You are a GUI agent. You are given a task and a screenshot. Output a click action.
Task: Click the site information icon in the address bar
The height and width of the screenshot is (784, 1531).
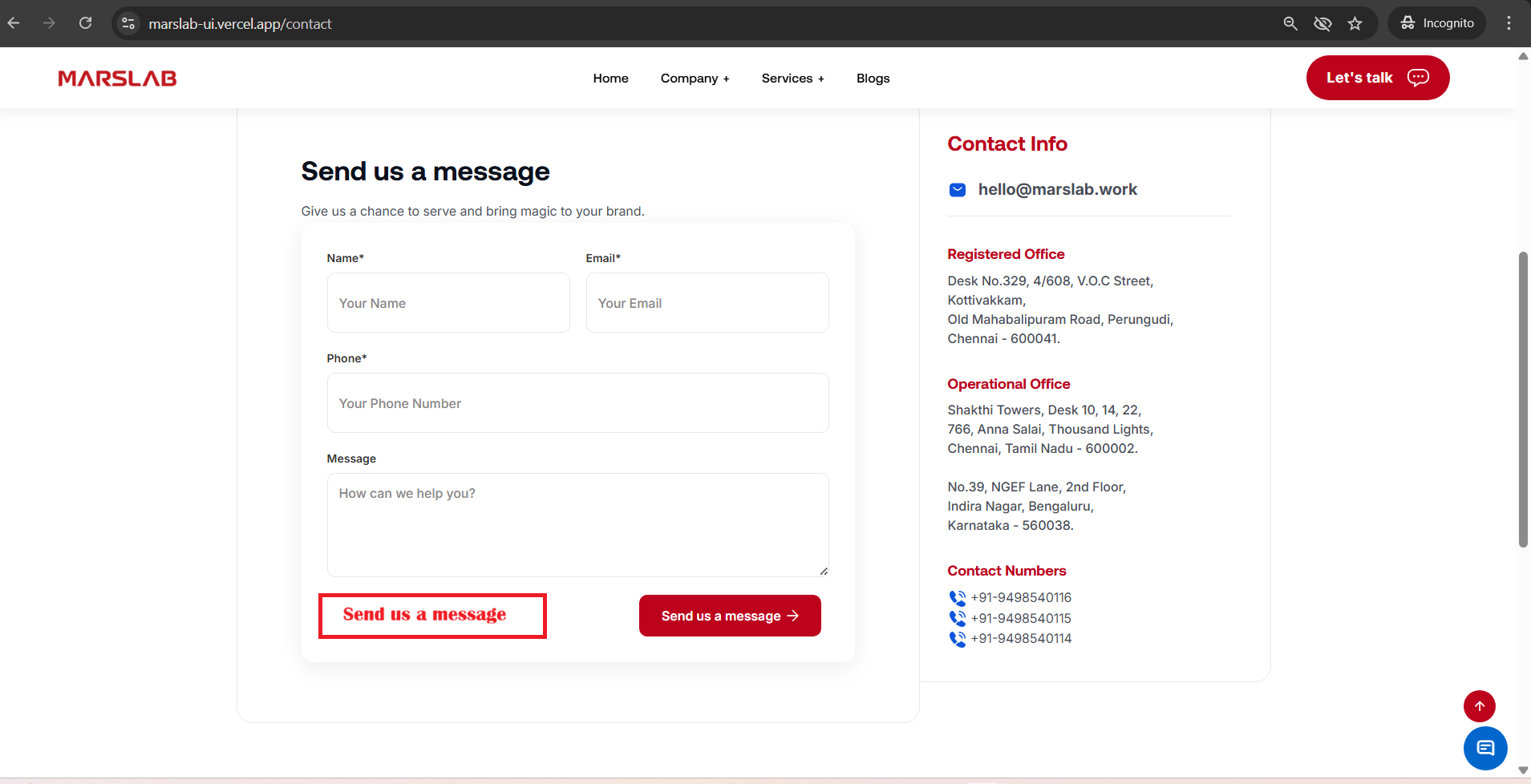click(128, 23)
